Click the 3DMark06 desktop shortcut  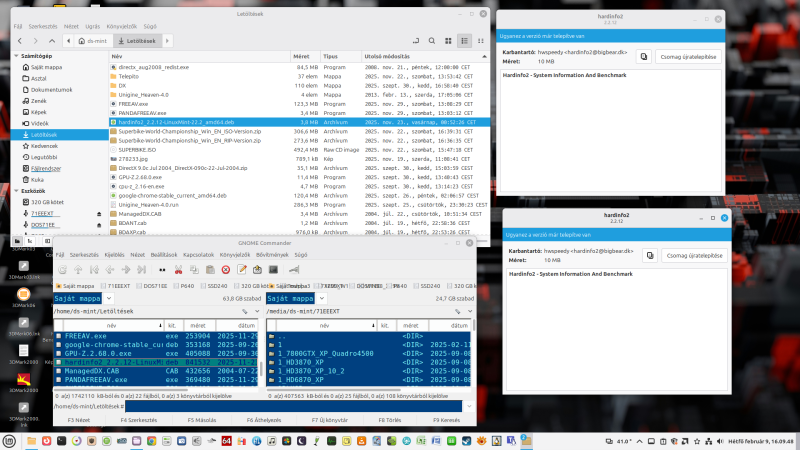(x=23, y=297)
